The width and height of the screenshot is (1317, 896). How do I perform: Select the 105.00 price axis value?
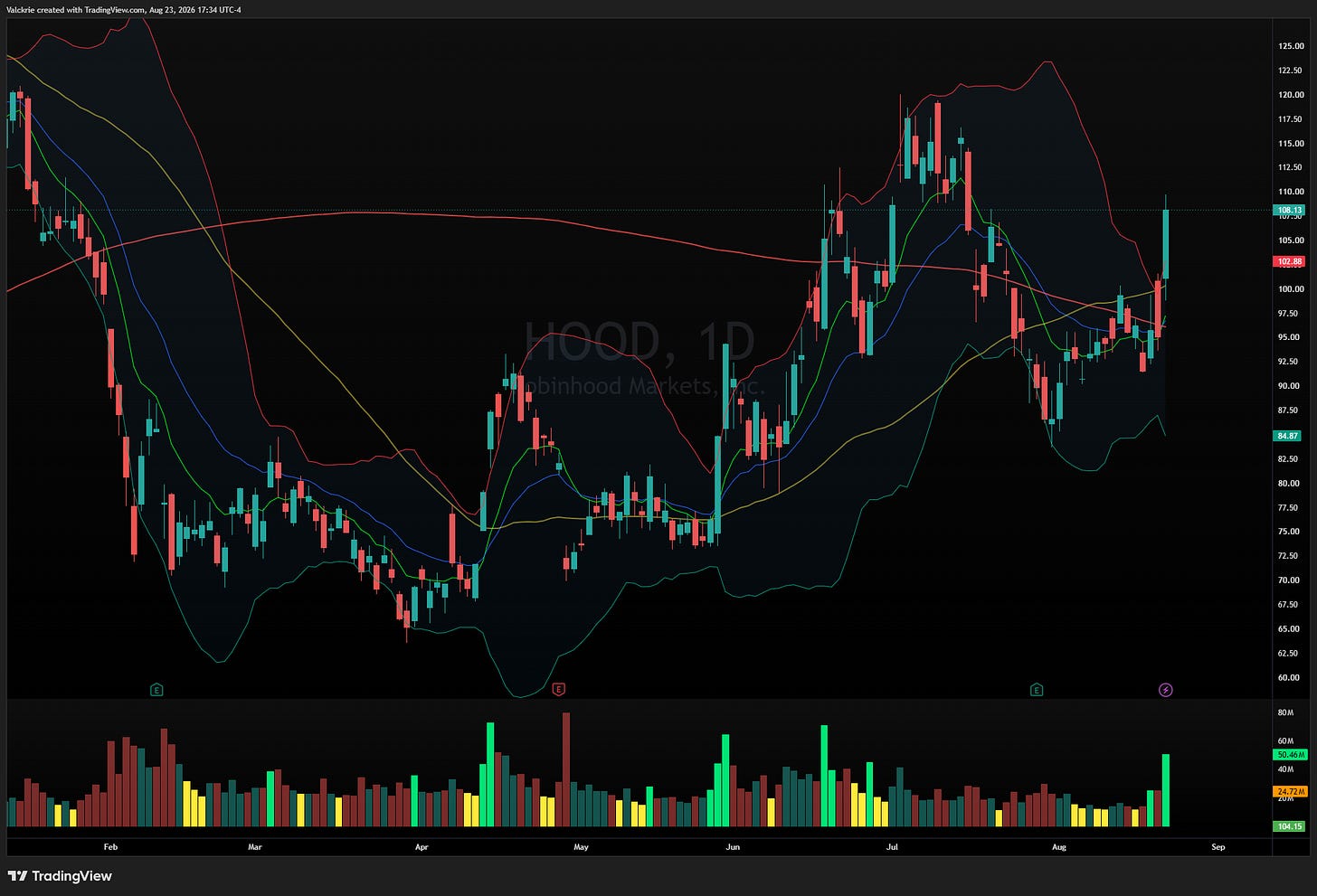[x=1291, y=241]
